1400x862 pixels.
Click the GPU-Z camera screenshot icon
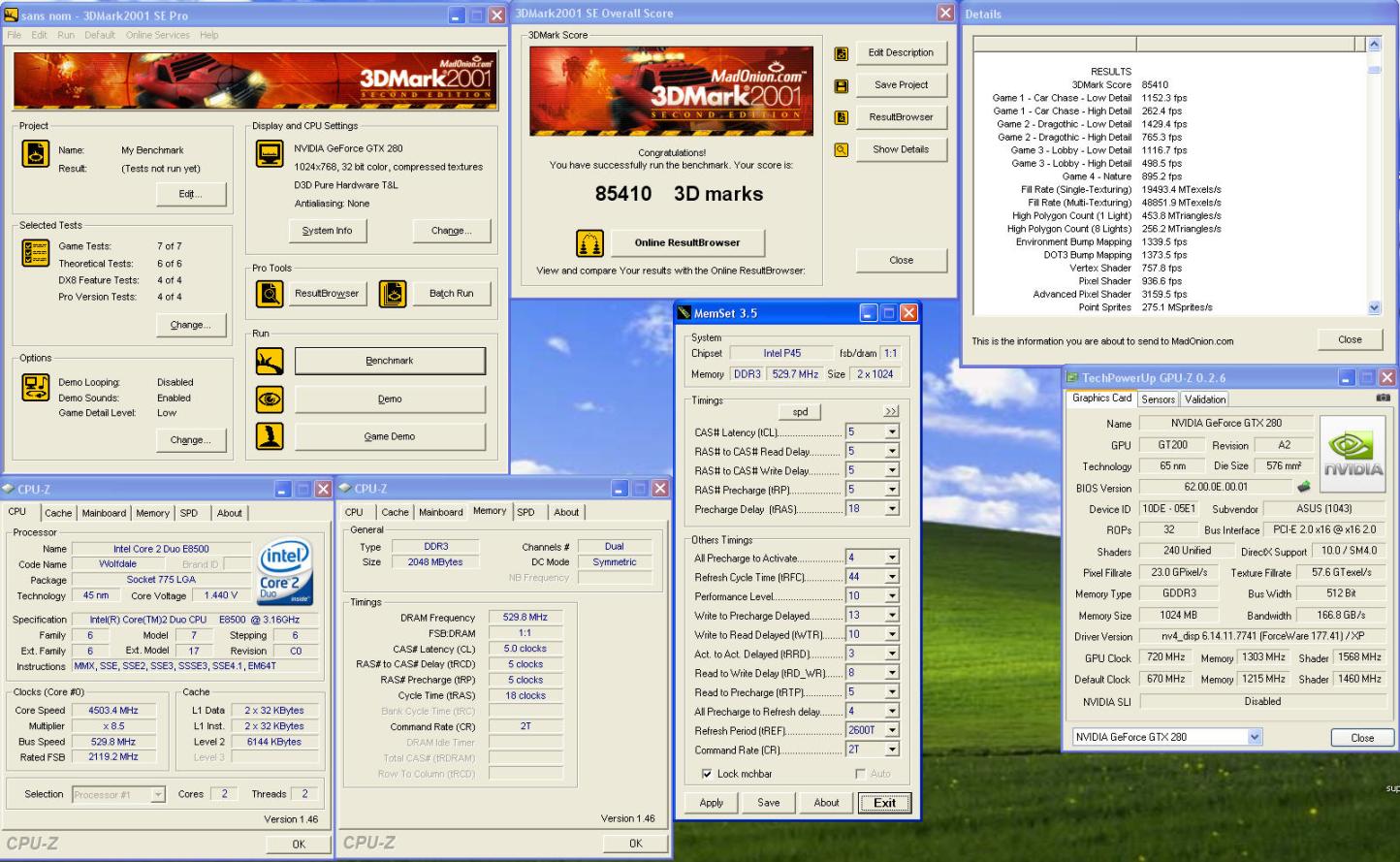[1384, 398]
